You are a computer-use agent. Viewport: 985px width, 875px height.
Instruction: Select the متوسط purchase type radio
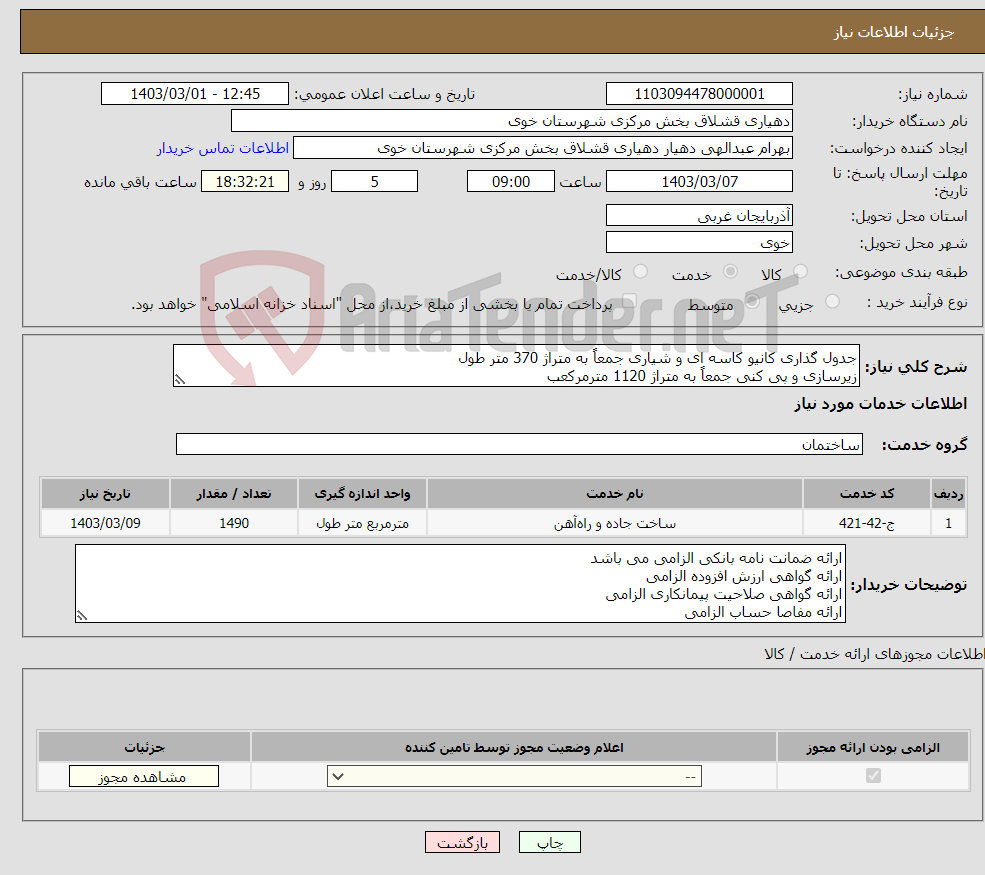(752, 301)
